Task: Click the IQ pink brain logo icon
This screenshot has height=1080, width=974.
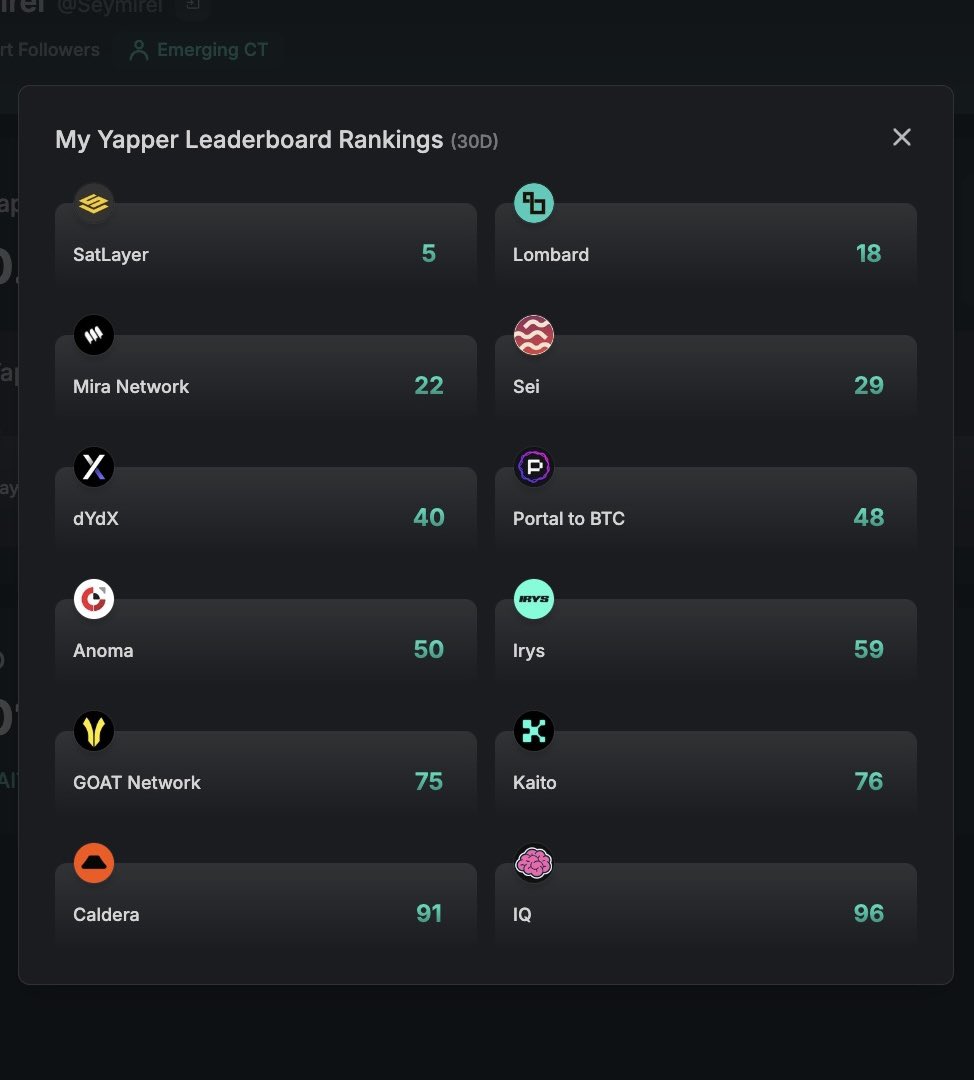Action: tap(534, 863)
